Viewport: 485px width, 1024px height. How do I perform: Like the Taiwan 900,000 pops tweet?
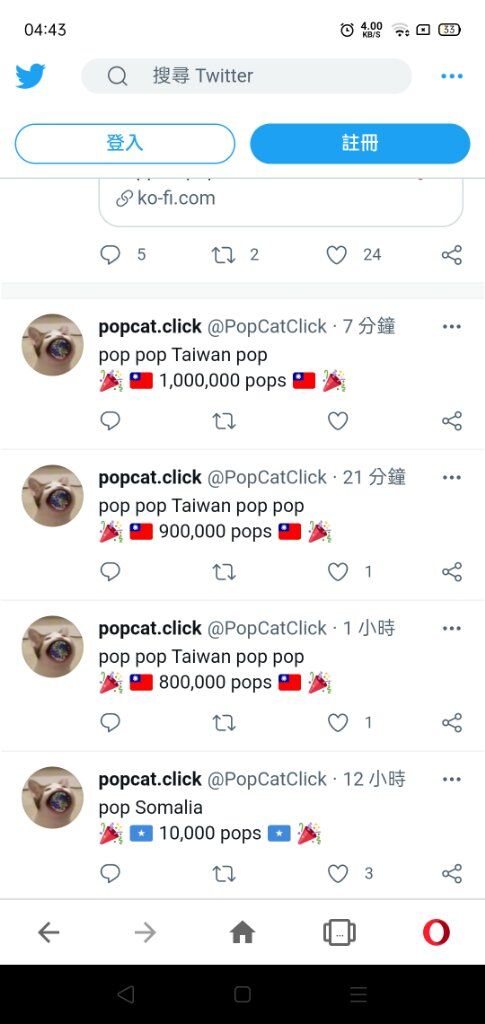337,572
